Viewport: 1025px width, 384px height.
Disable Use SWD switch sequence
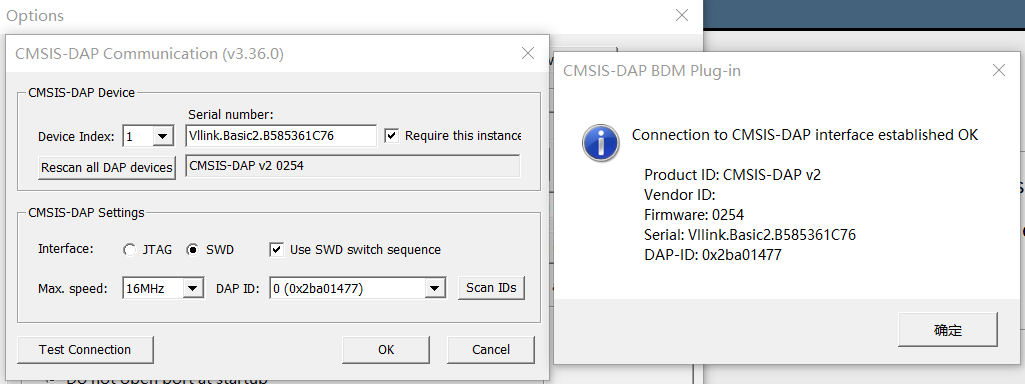point(277,249)
